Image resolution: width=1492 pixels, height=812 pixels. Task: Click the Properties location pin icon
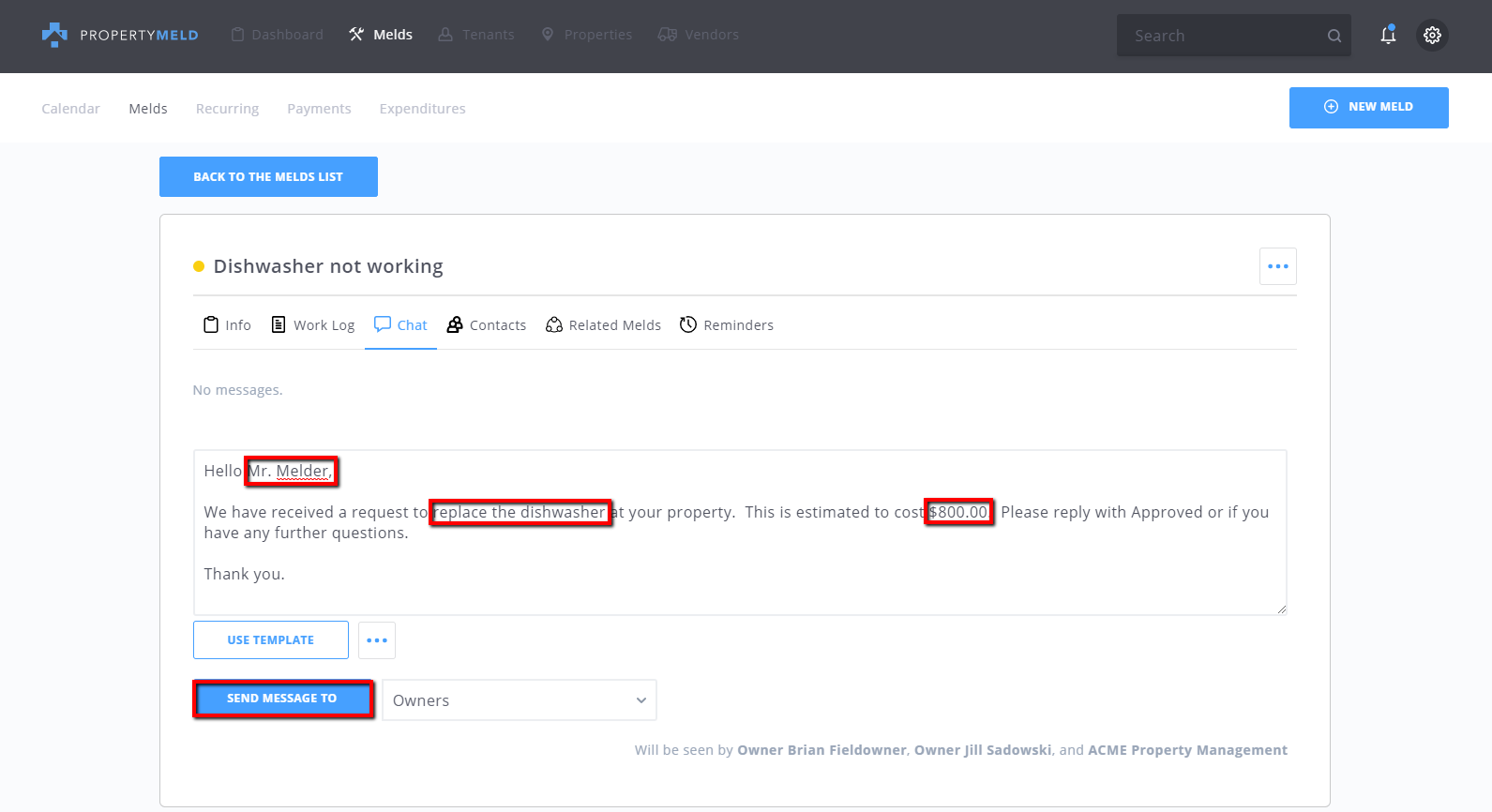point(548,35)
